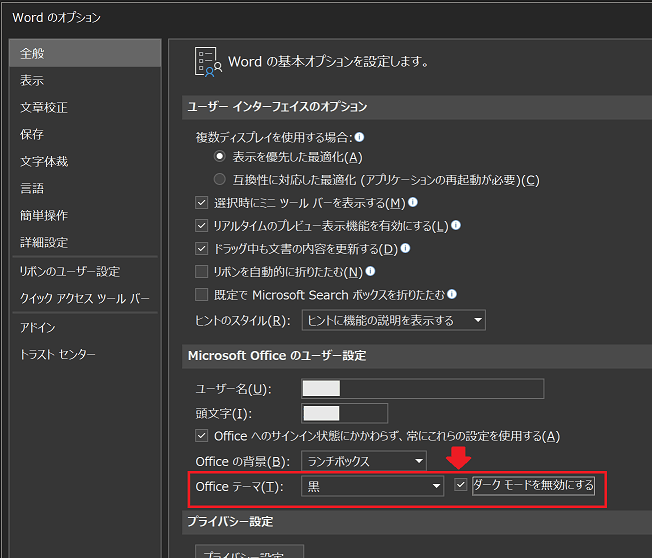Click プライバシー設定 section heading
Screen dimensions: 652x558
click(230, 521)
